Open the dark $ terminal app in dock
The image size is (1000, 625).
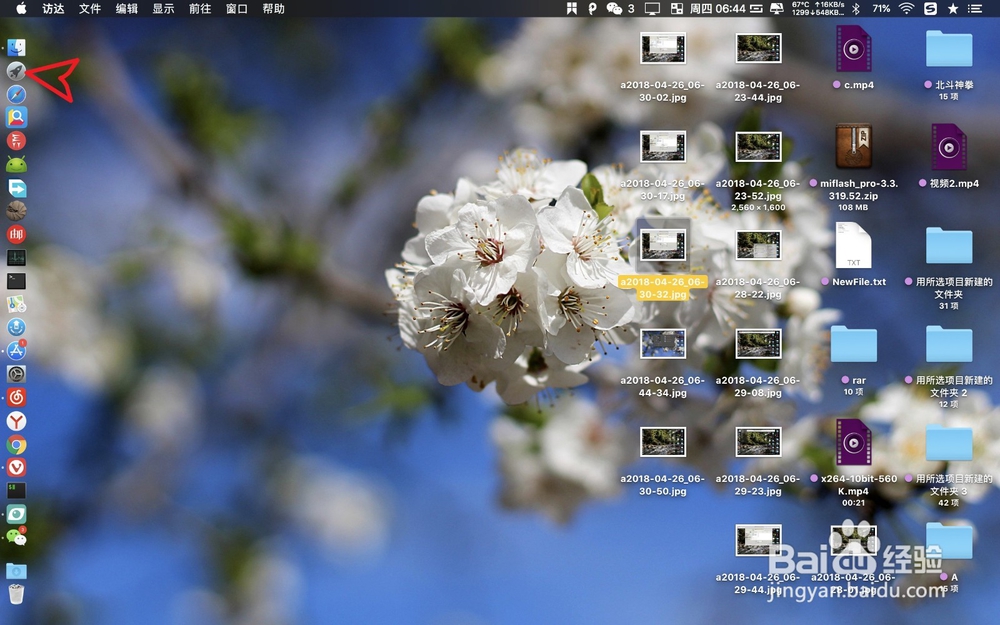click(x=17, y=491)
